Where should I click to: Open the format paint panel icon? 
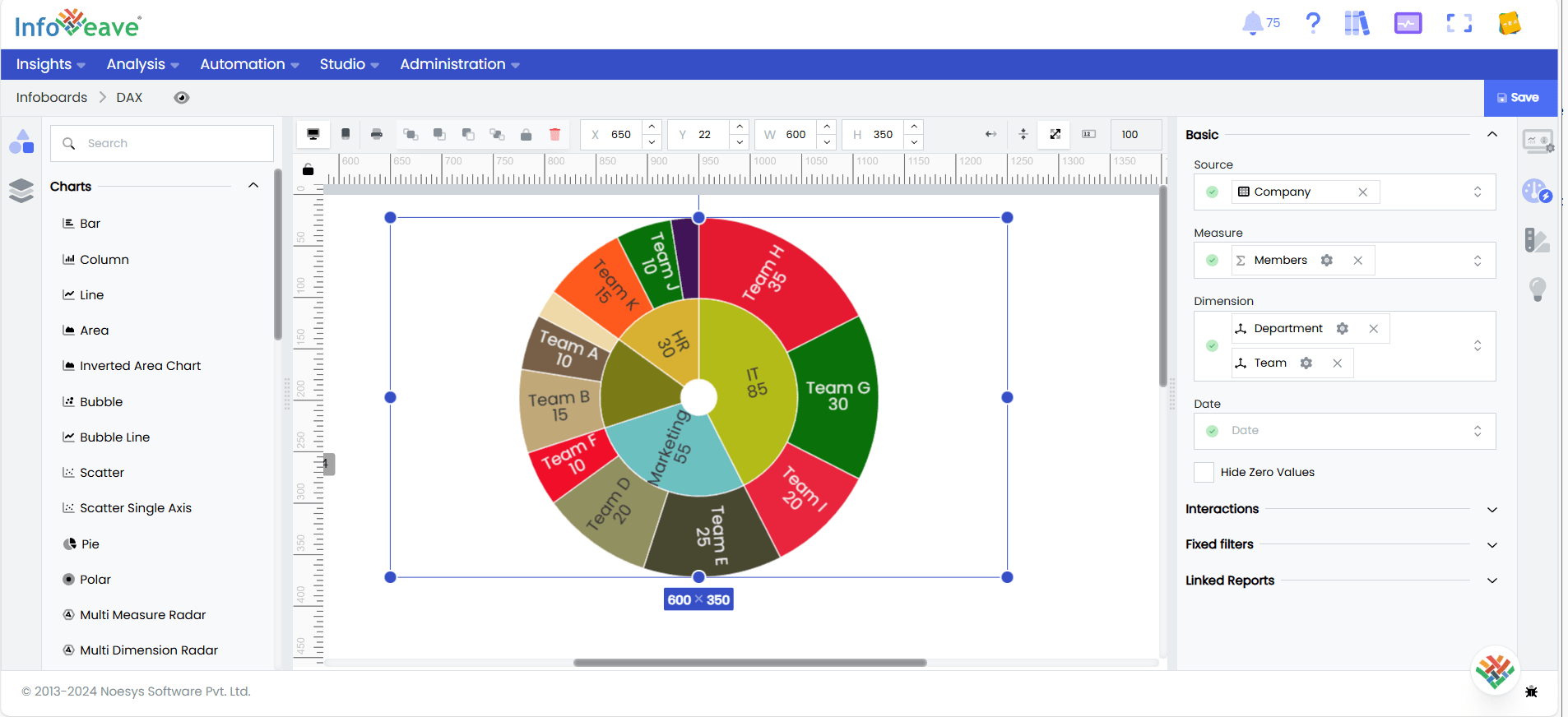click(1537, 240)
